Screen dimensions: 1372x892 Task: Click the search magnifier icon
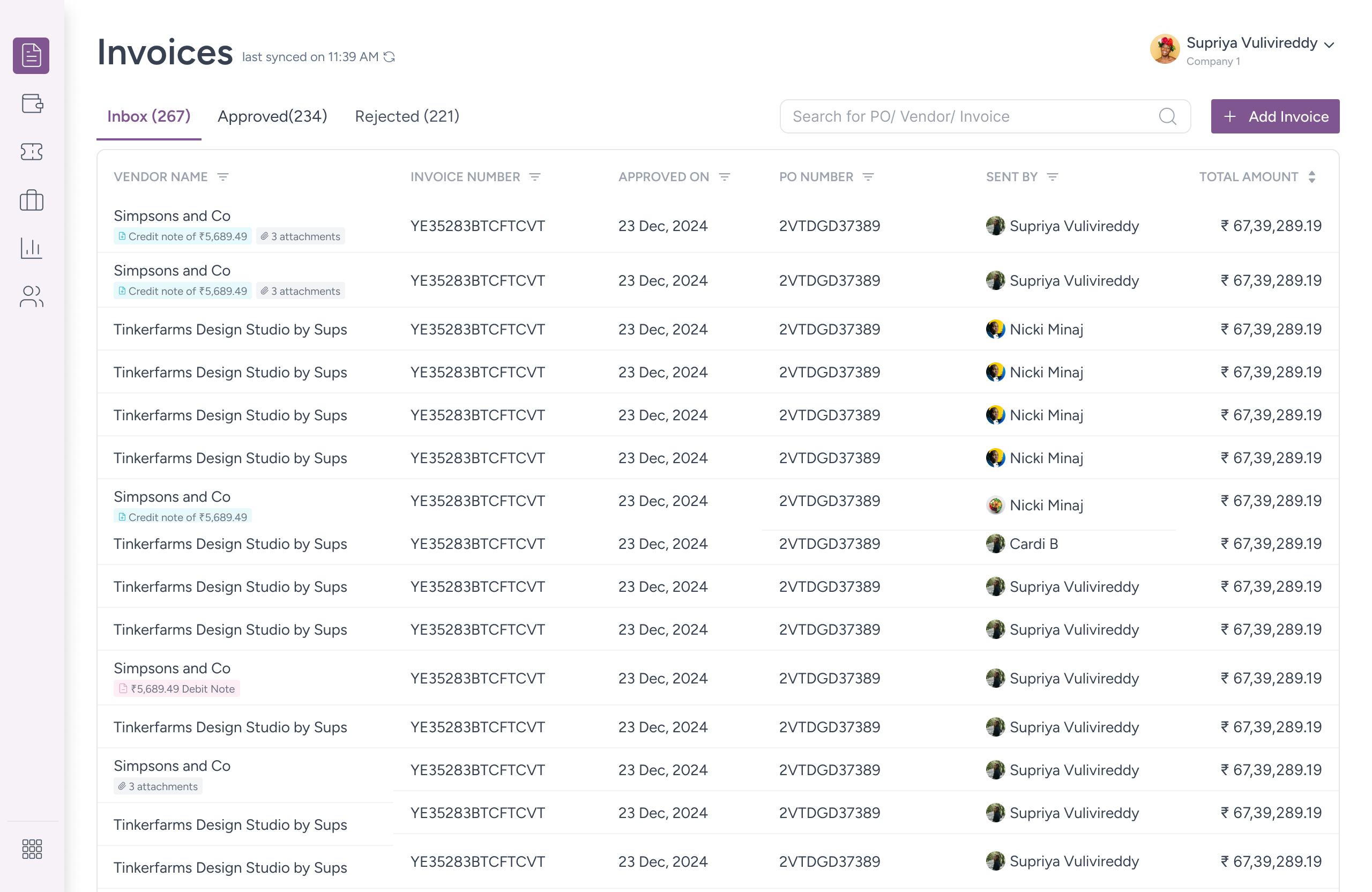click(x=1167, y=116)
